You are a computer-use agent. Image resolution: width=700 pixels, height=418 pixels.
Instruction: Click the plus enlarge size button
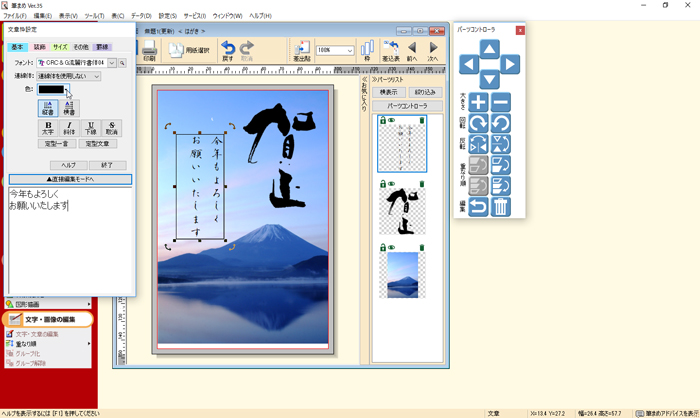point(479,102)
